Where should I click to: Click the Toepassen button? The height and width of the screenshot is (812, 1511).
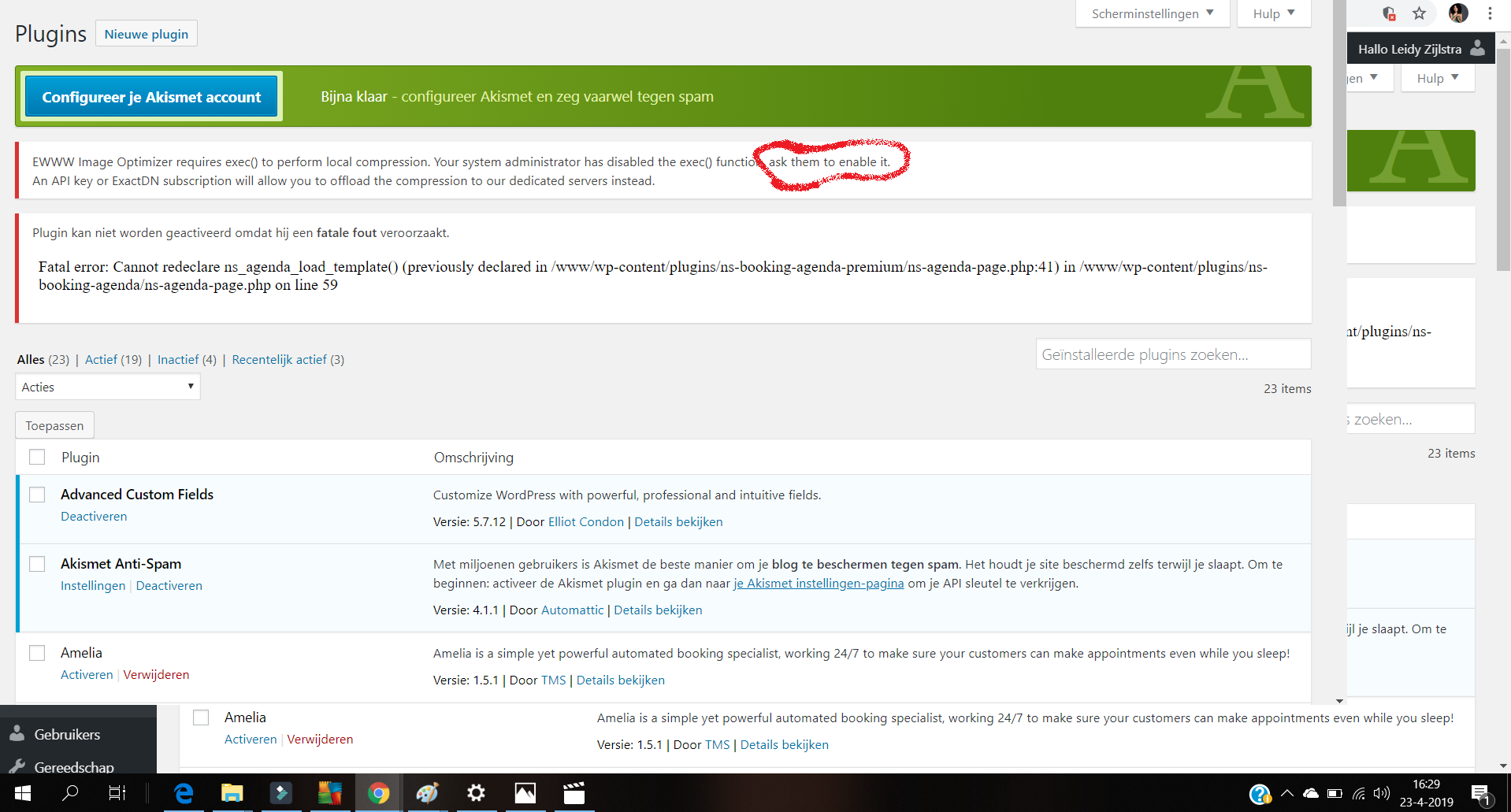click(54, 425)
